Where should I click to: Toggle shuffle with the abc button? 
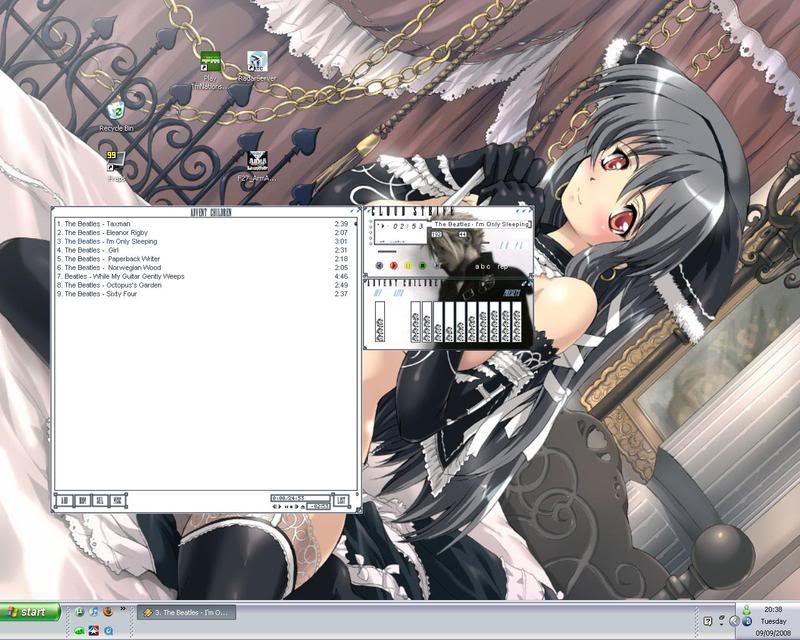tap(481, 266)
